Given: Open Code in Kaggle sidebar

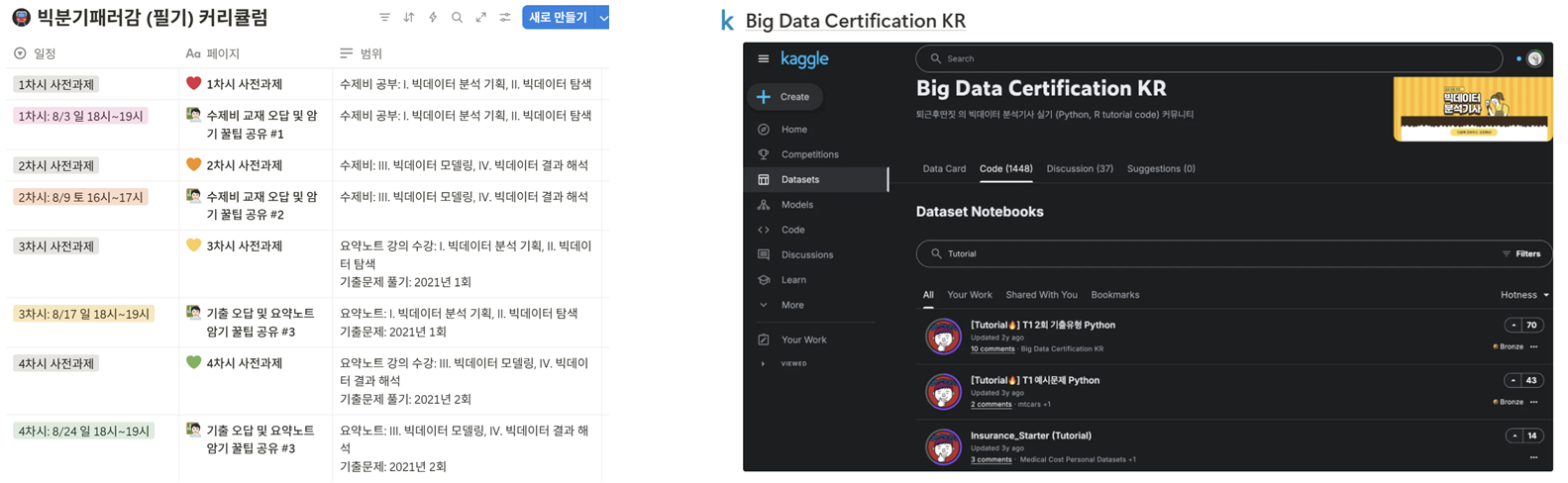Looking at the screenshot, I should (x=792, y=230).
